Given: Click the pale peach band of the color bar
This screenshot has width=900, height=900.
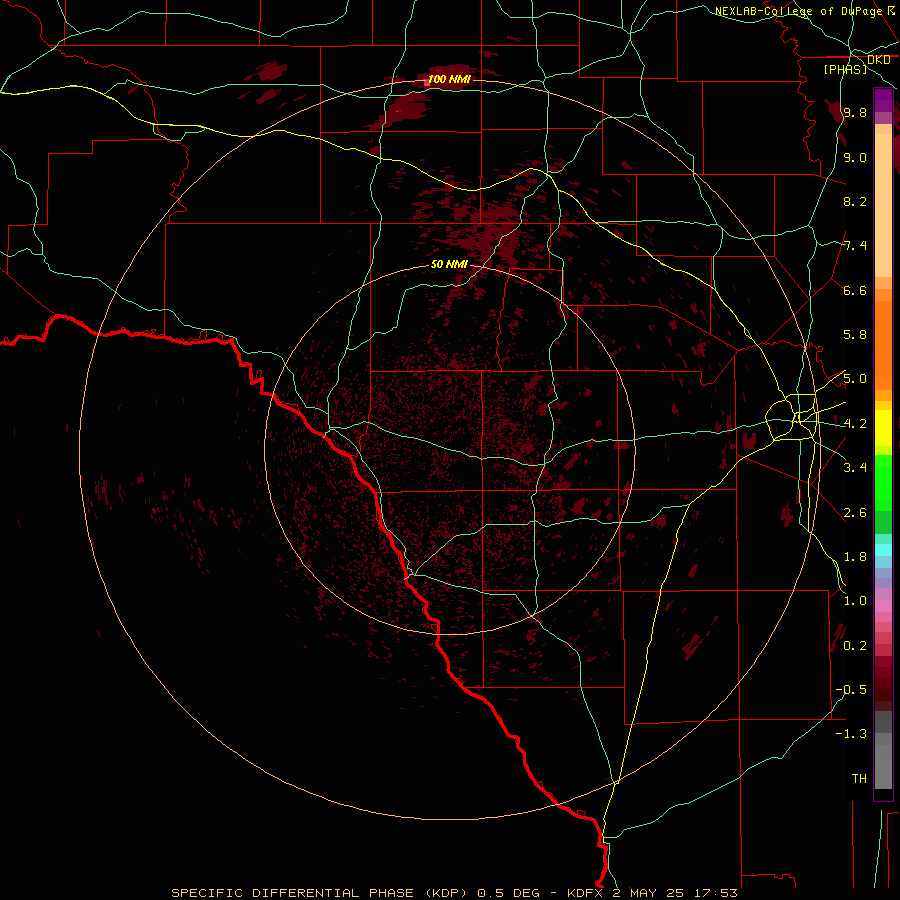Looking at the screenshot, I should click(x=883, y=205).
